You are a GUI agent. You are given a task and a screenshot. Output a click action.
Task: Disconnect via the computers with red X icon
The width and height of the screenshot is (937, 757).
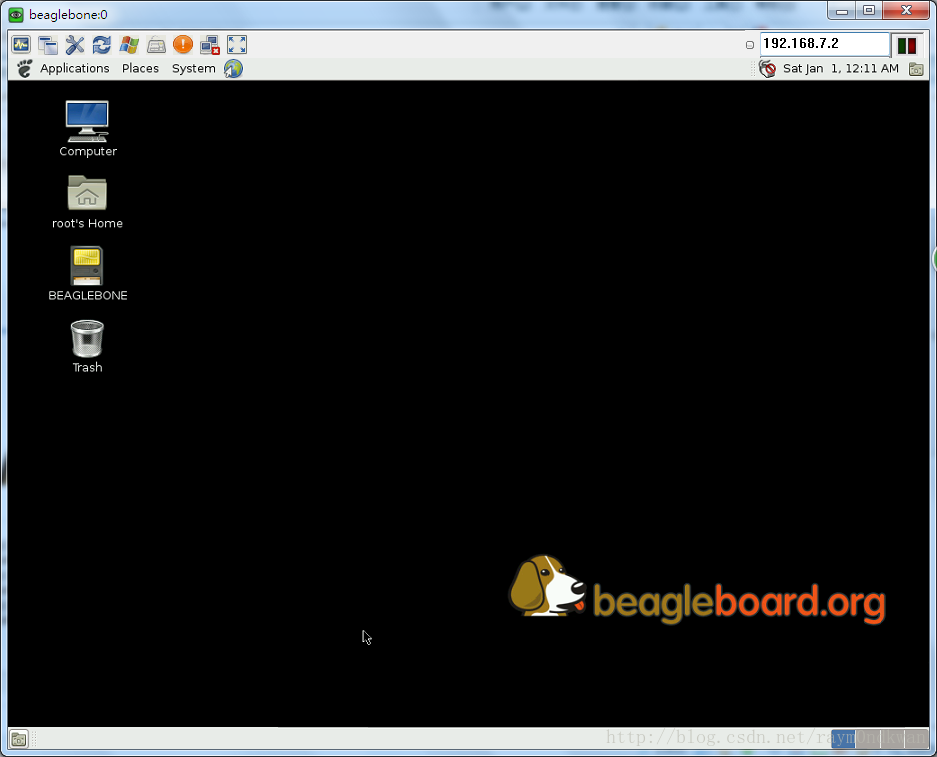tap(210, 45)
